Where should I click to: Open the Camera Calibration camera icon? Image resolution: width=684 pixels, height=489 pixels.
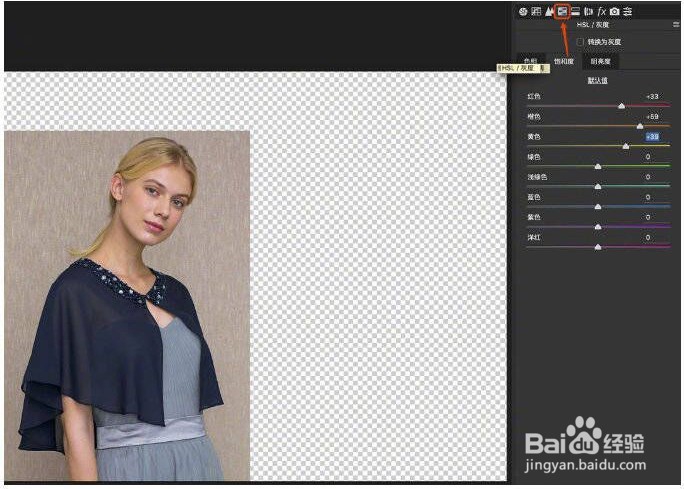click(615, 12)
